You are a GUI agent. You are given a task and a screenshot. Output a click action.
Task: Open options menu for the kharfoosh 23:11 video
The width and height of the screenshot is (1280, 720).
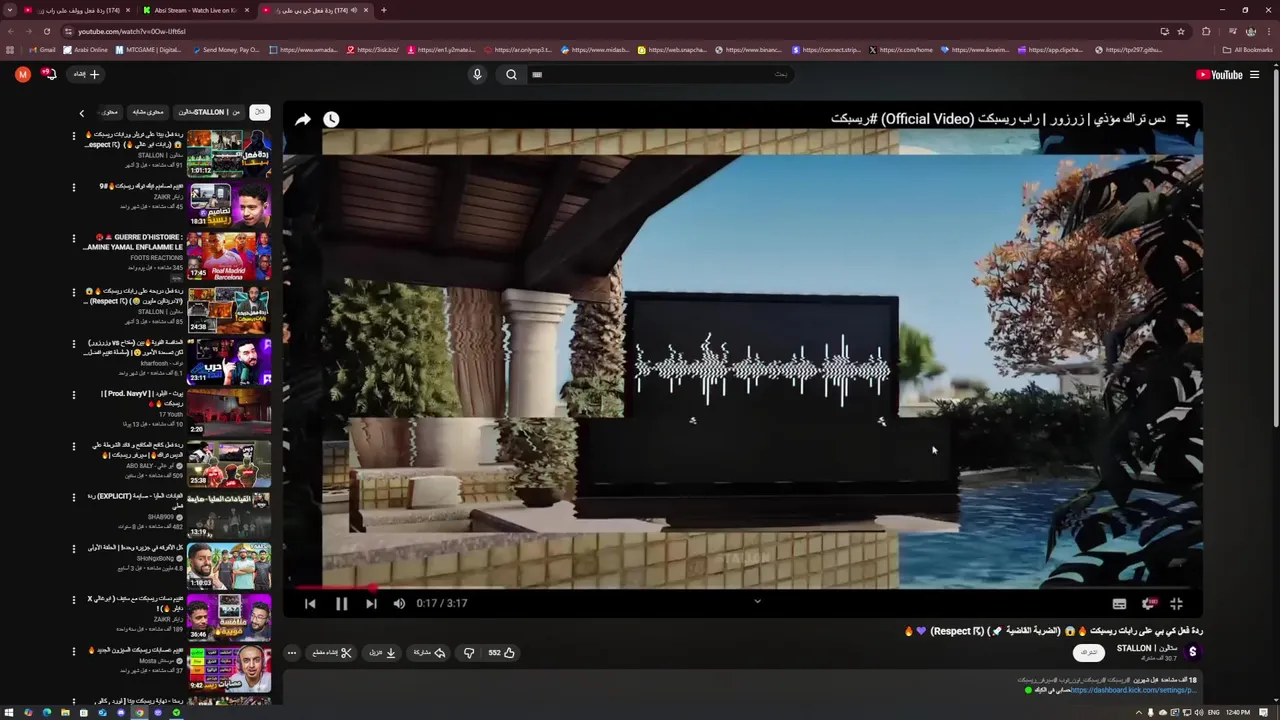point(73,343)
